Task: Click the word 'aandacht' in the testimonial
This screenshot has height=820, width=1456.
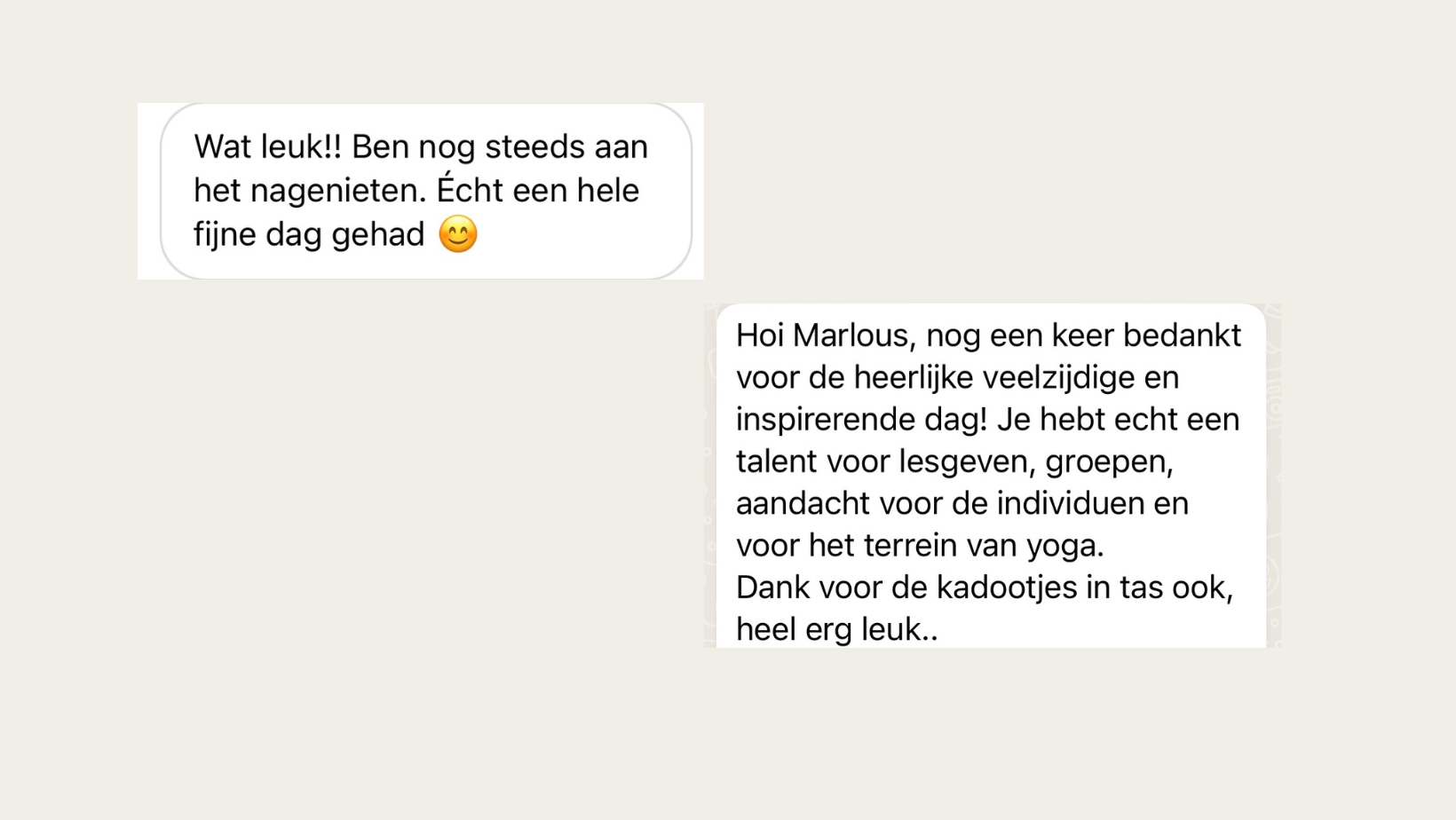Action: click(803, 503)
